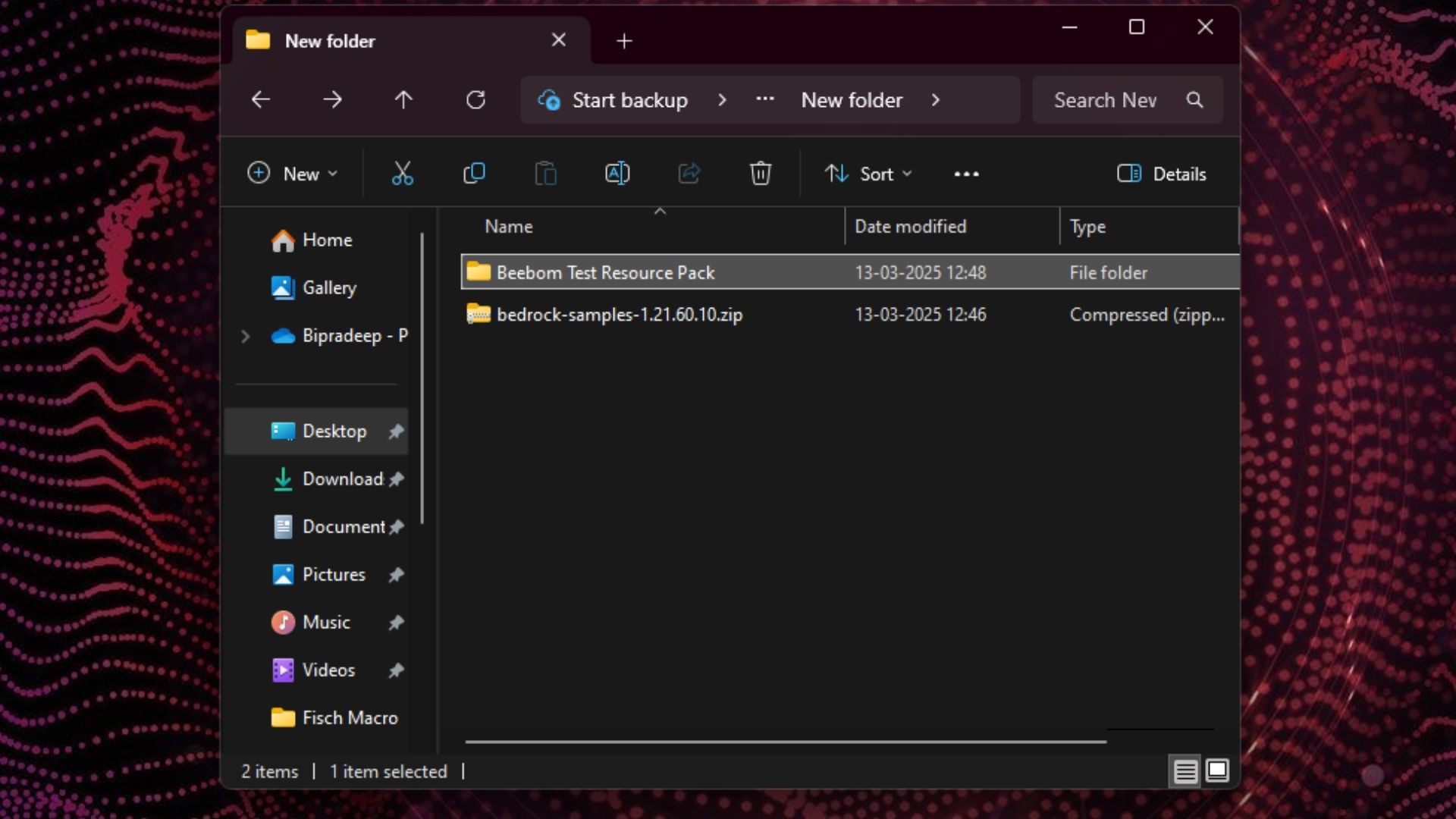Click the pin icon beside Pictures
Image resolution: width=1456 pixels, height=819 pixels.
(x=396, y=574)
